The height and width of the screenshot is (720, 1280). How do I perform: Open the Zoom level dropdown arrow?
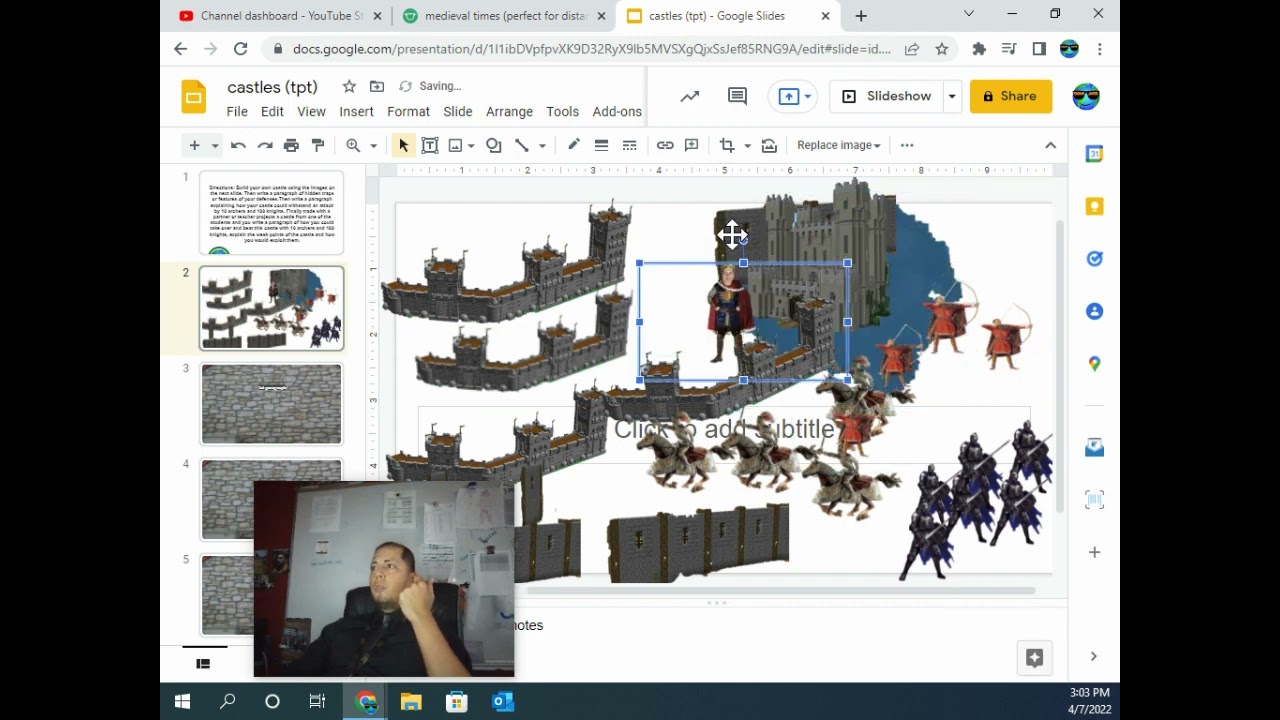point(373,146)
